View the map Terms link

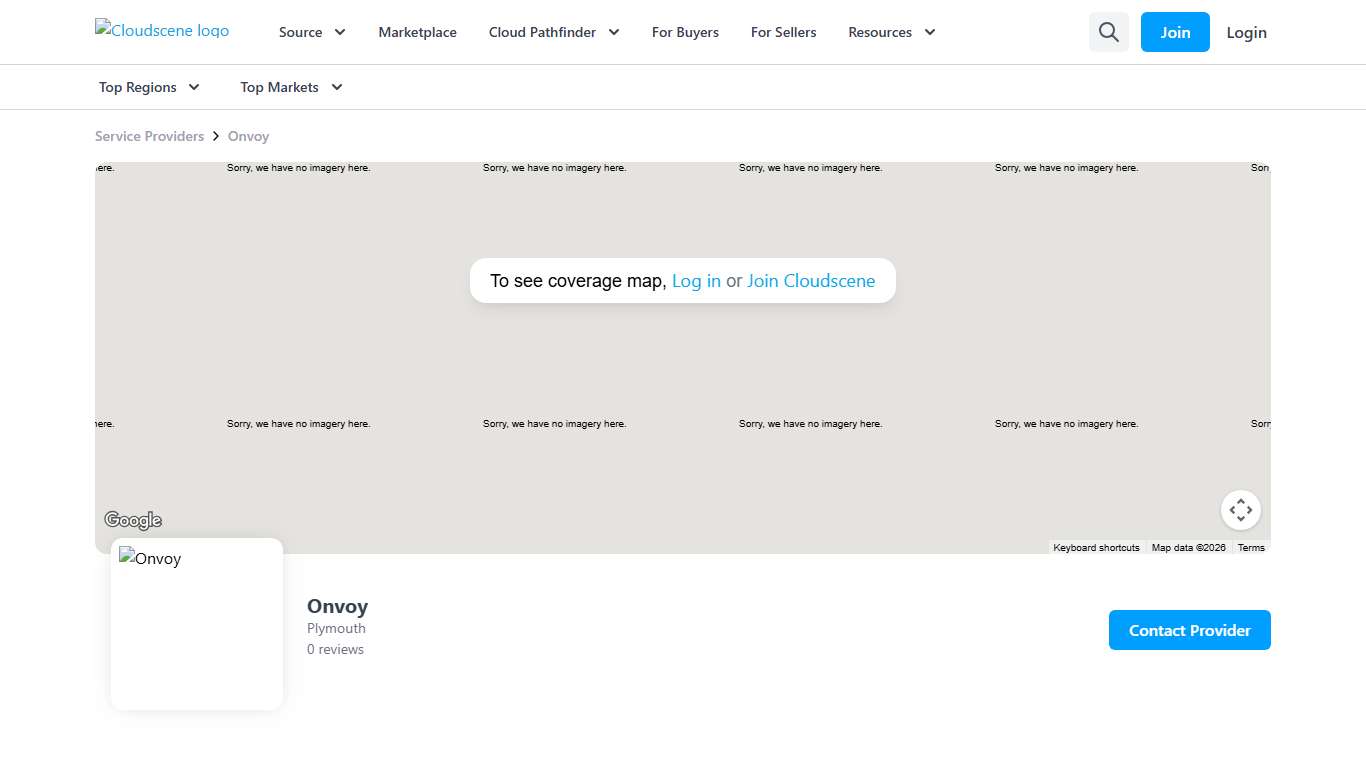click(x=1250, y=547)
